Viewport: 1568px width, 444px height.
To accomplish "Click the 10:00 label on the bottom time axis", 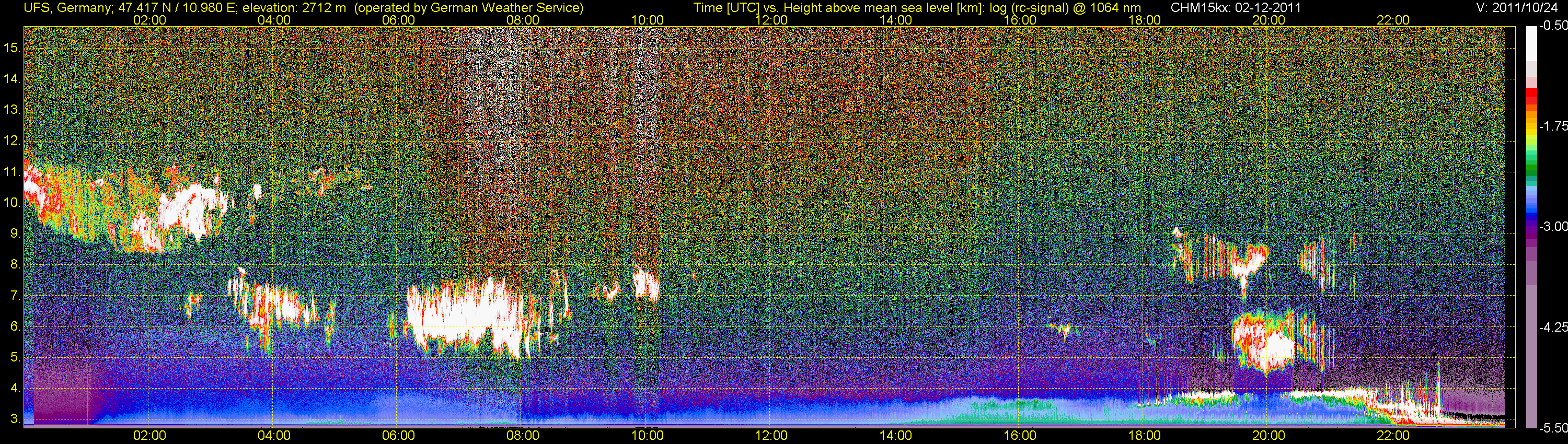I will tap(647, 436).
